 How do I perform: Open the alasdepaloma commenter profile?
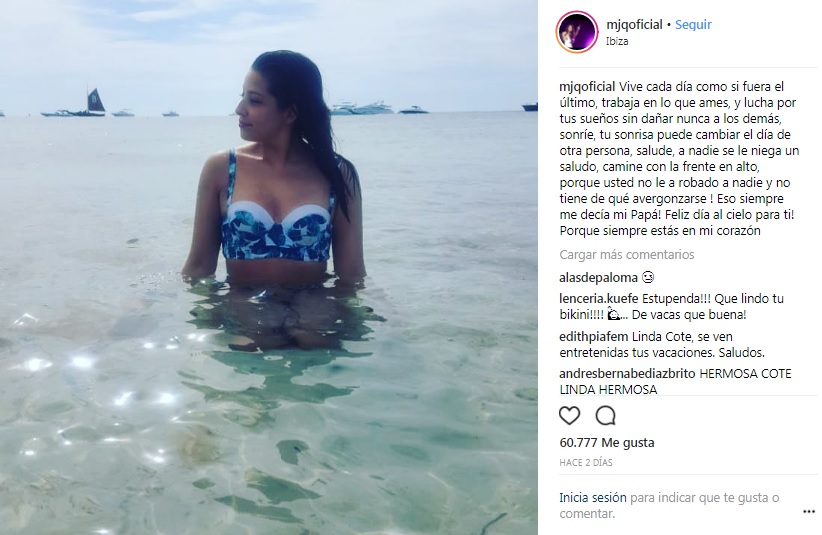click(x=598, y=277)
